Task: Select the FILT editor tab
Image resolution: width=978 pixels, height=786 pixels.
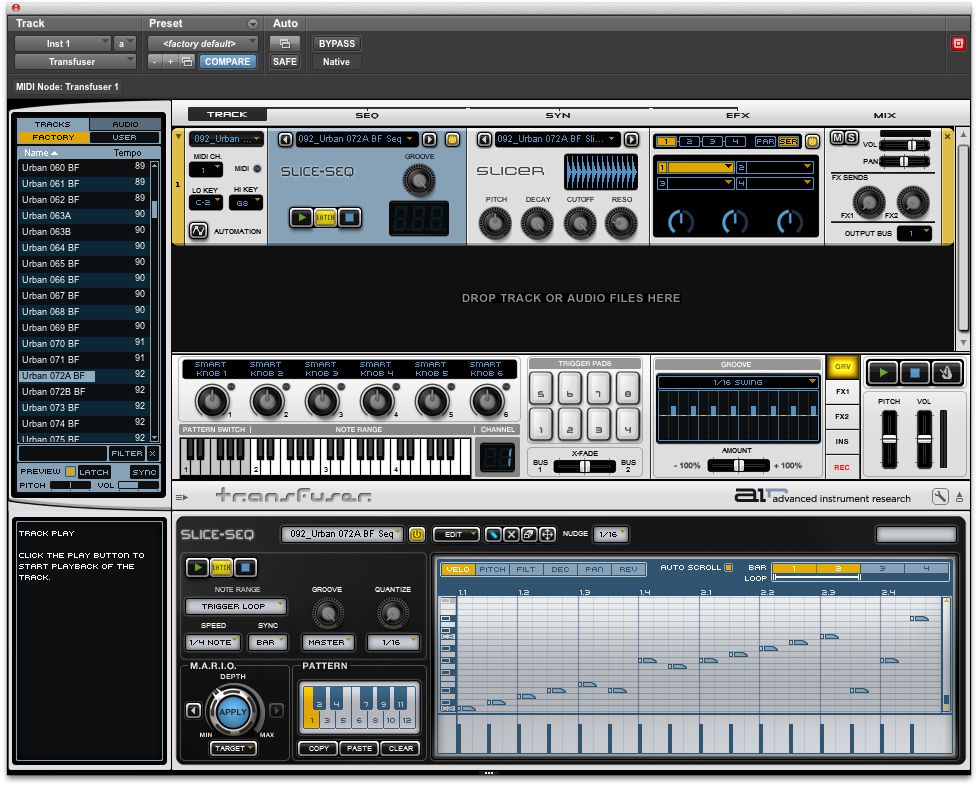Action: (526, 570)
